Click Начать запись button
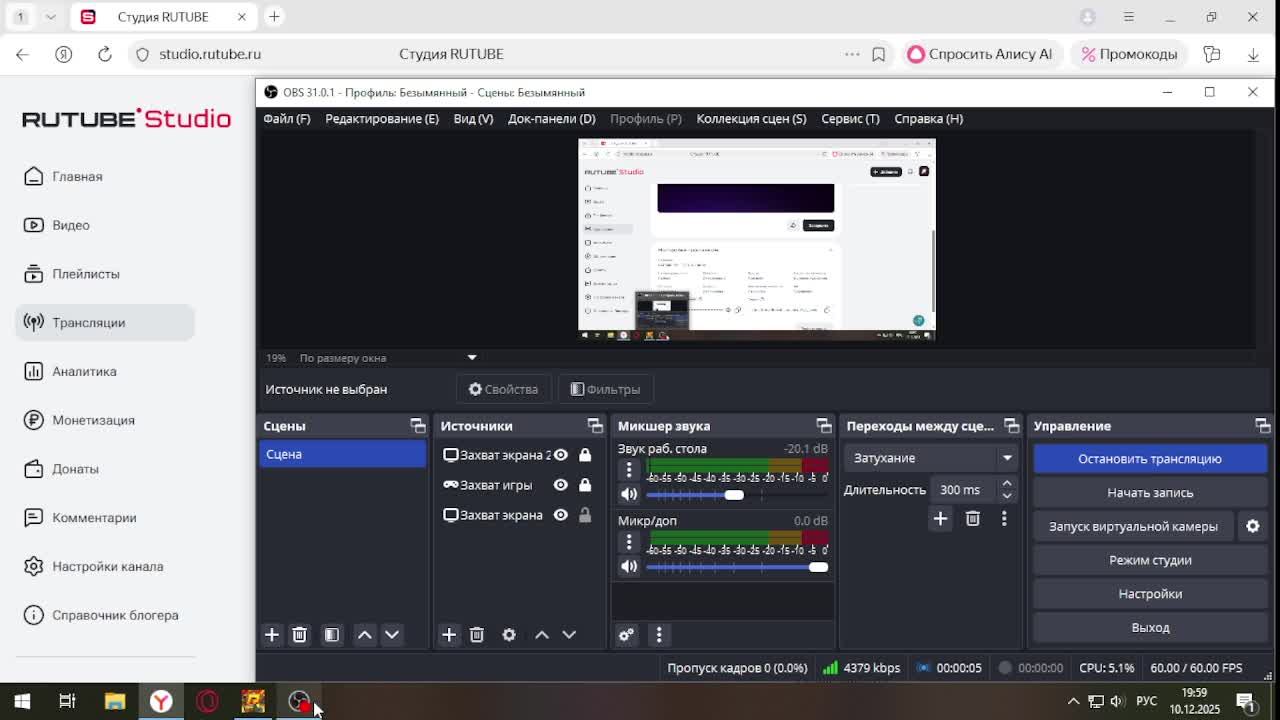The height and width of the screenshot is (720, 1280). pos(1150,492)
